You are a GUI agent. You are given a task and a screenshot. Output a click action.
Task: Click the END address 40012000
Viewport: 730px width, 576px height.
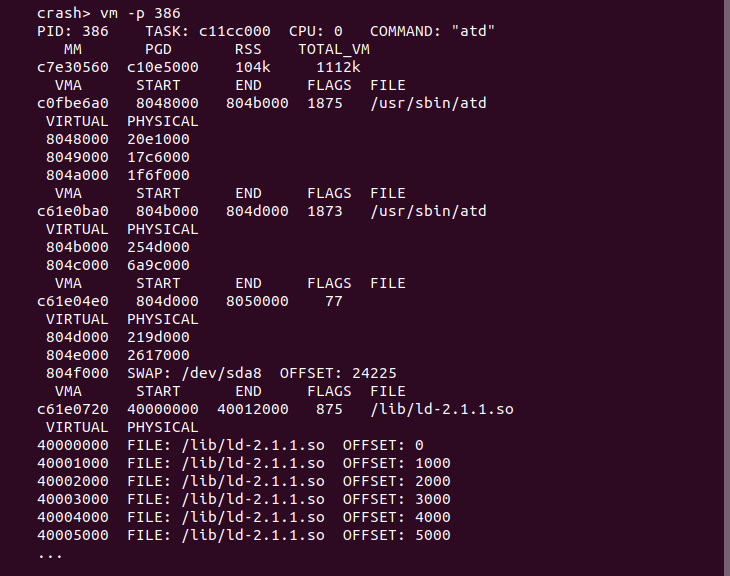coord(252,409)
